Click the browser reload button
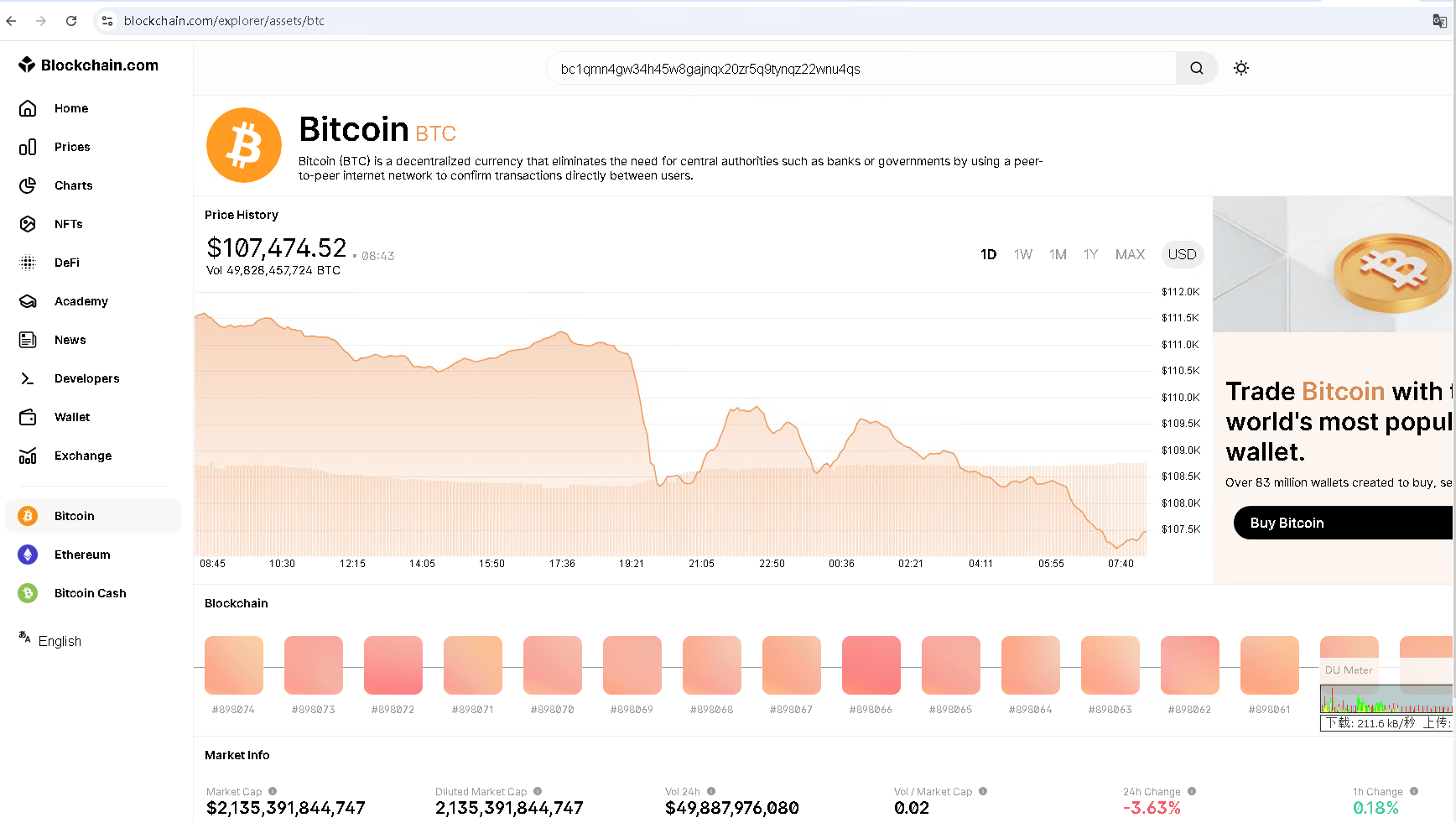The width and height of the screenshot is (1456, 823). click(x=71, y=21)
